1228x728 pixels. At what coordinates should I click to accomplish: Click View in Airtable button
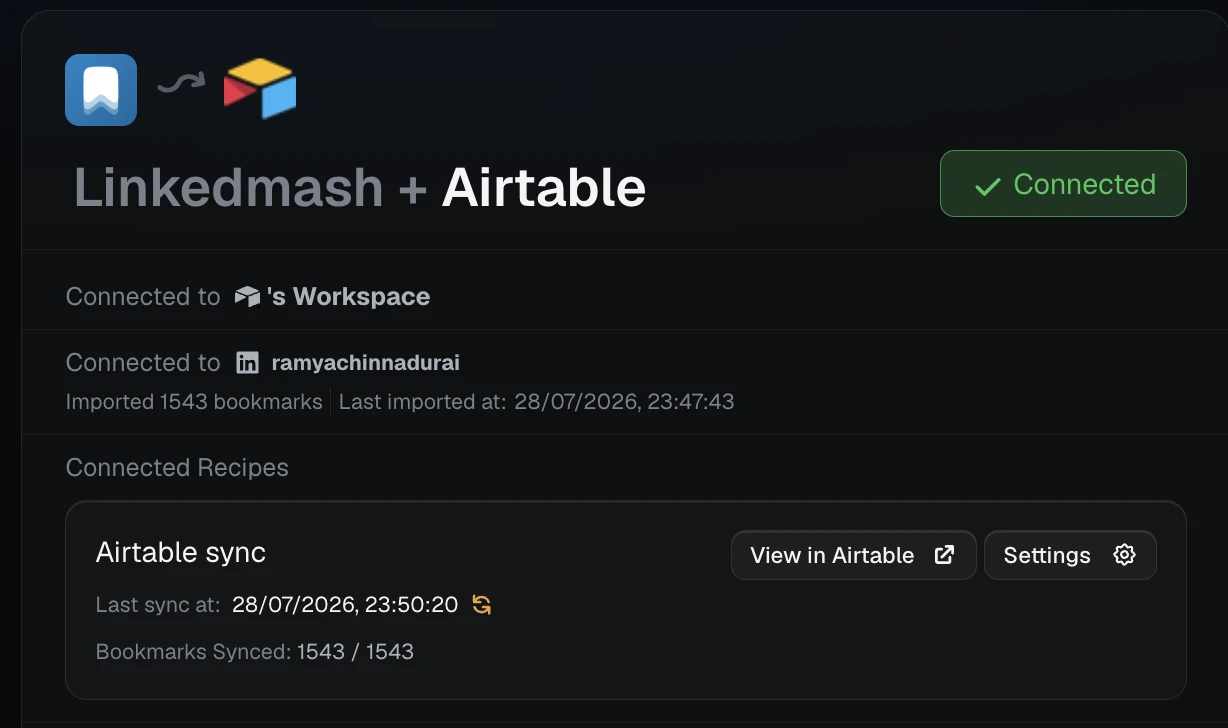(x=853, y=555)
